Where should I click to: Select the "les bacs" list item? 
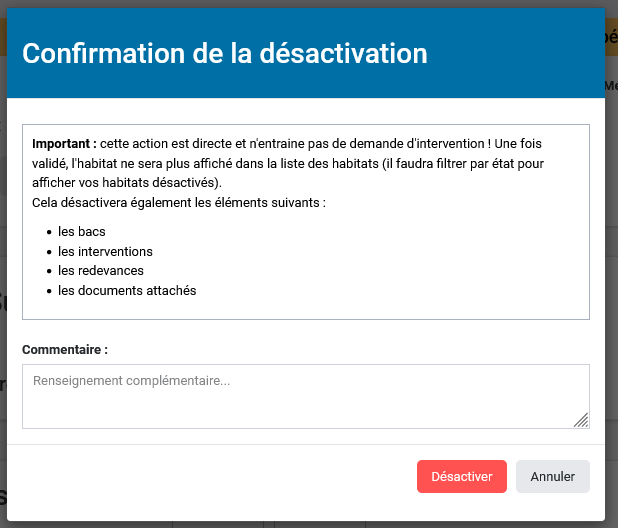pyautogui.click(x=82, y=231)
